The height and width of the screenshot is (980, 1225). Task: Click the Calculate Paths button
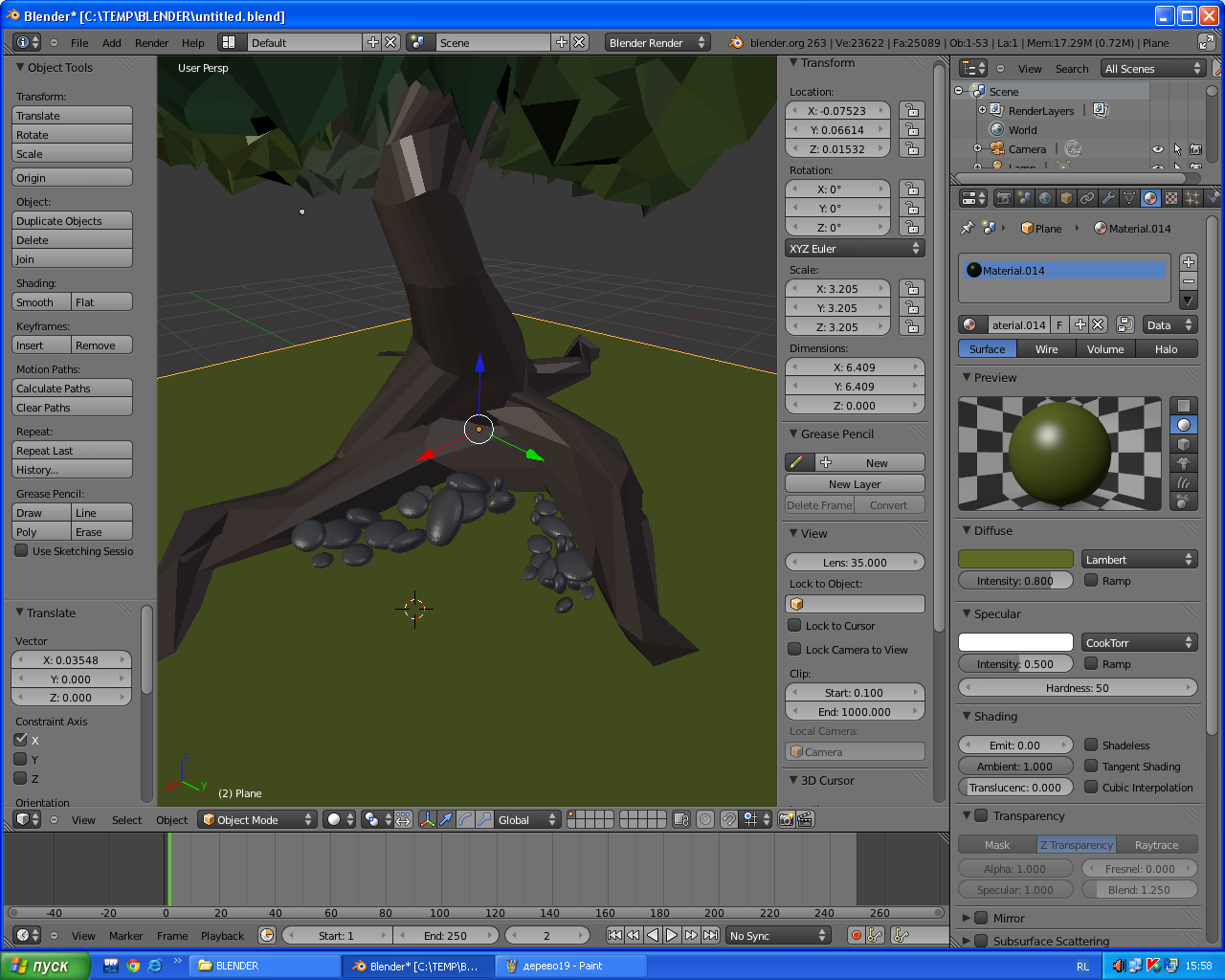point(72,388)
